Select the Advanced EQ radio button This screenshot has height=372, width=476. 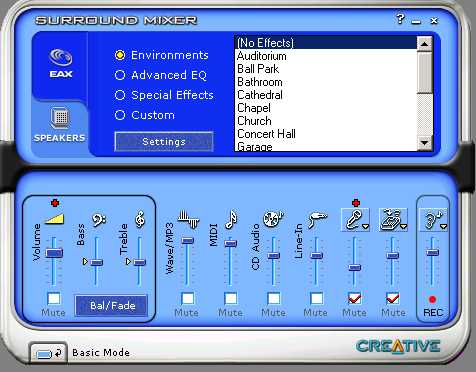pos(120,75)
